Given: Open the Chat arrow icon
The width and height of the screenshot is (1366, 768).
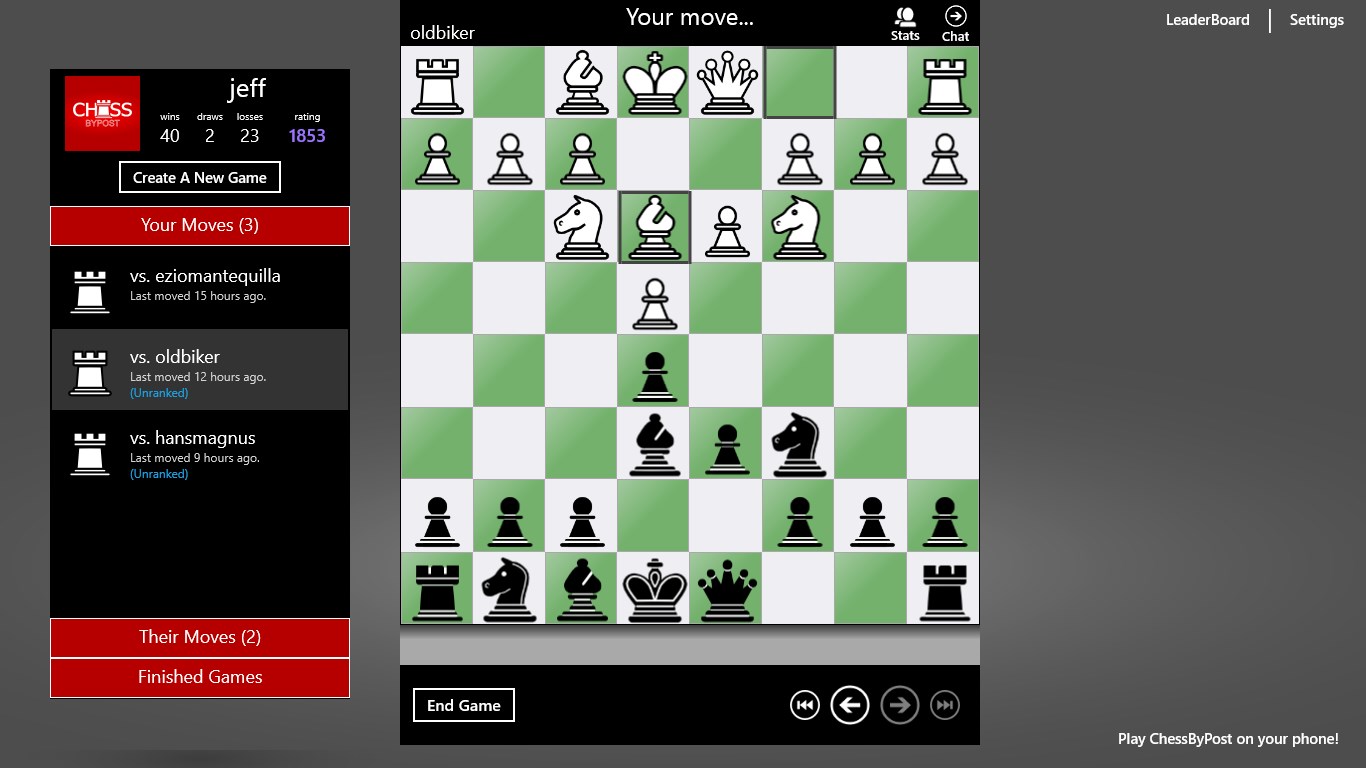Looking at the screenshot, I should (955, 23).
